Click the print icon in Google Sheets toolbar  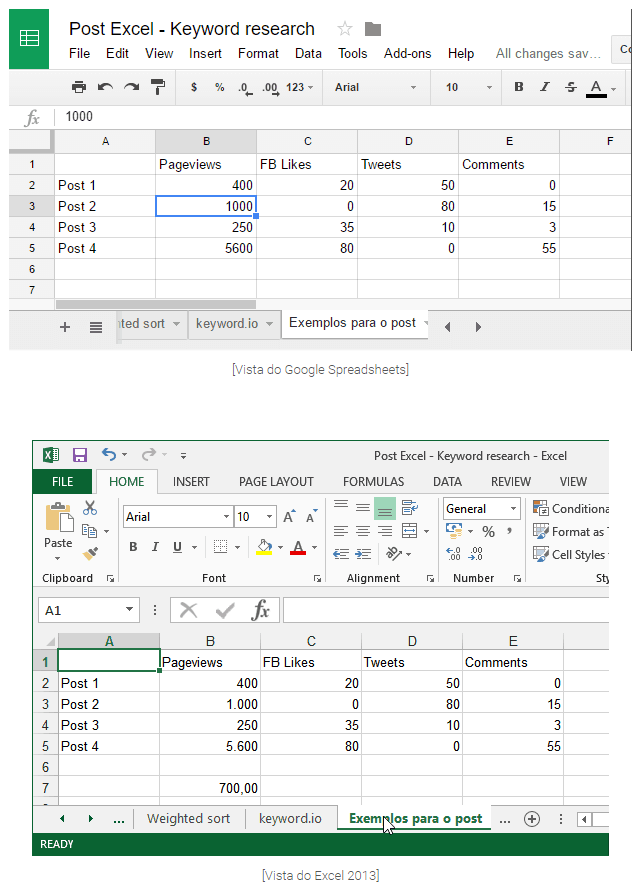[x=79, y=88]
